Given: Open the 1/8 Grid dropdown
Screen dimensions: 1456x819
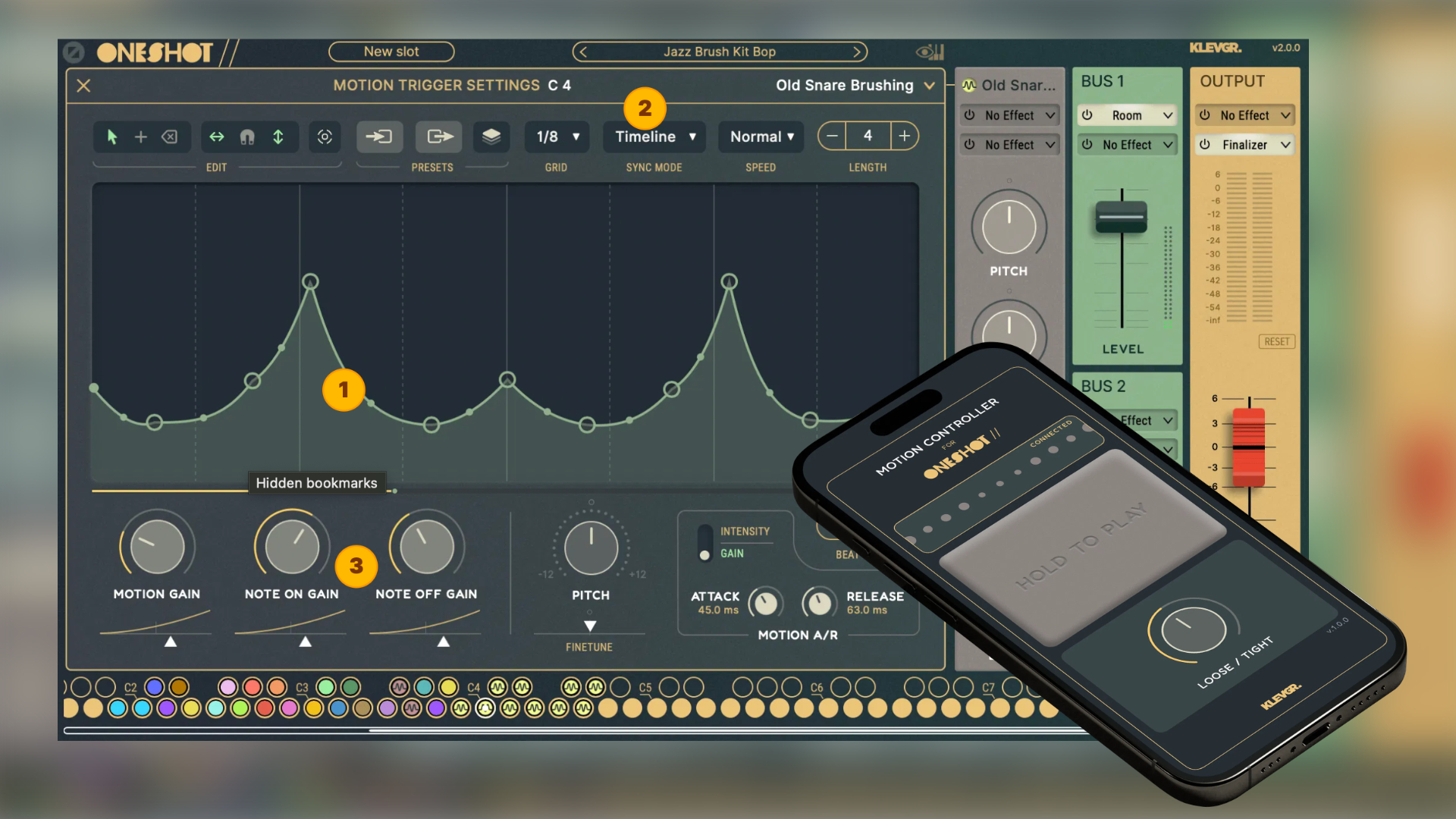Looking at the screenshot, I should (x=557, y=136).
